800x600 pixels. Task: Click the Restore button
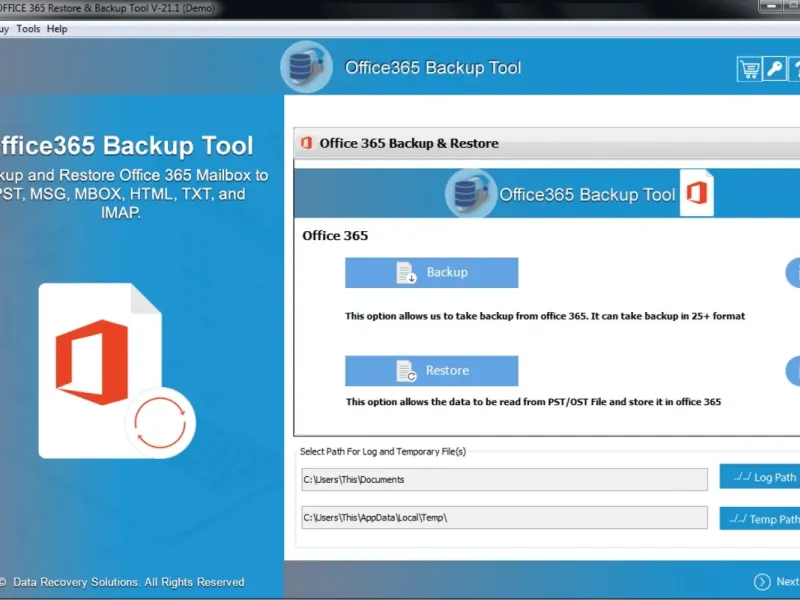coord(432,371)
